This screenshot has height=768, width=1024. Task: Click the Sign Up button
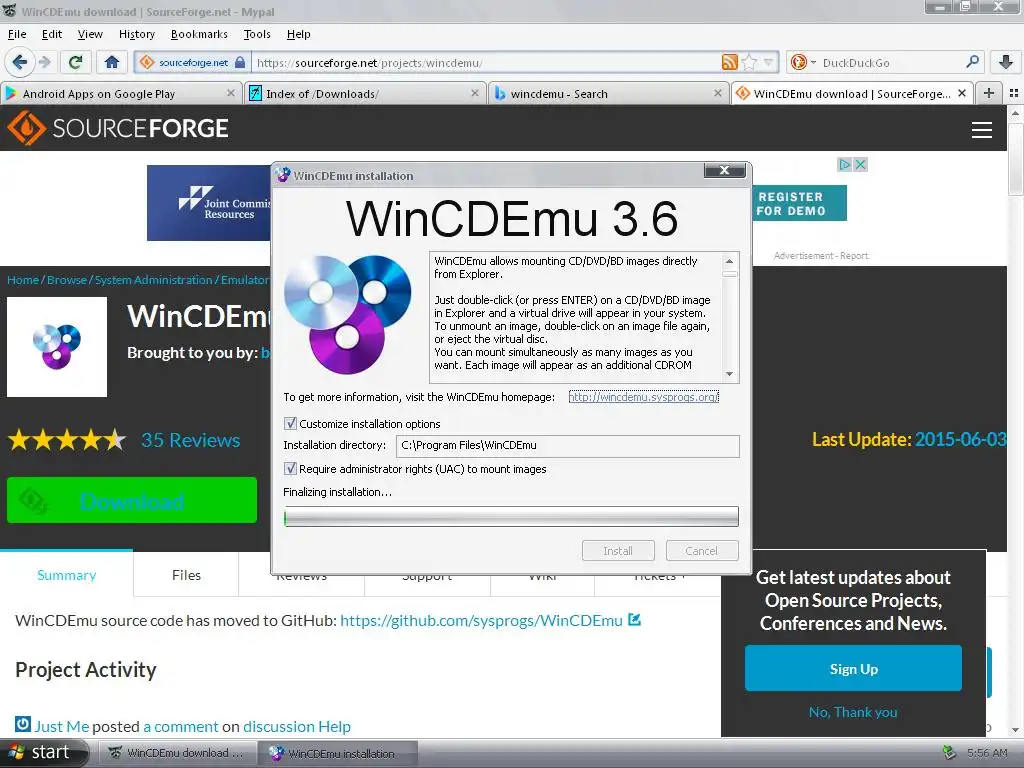point(853,668)
